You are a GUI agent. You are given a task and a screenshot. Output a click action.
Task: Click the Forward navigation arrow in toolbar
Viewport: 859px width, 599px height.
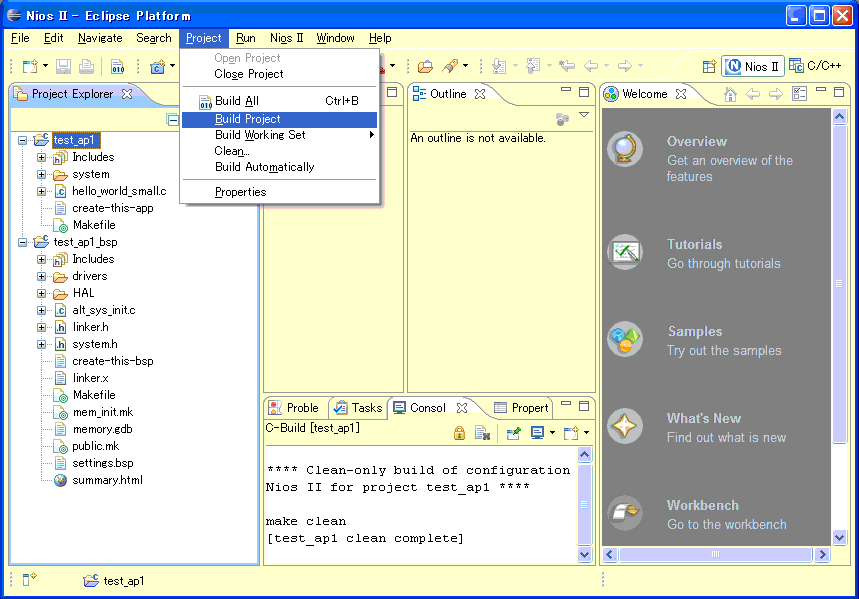[x=625, y=66]
